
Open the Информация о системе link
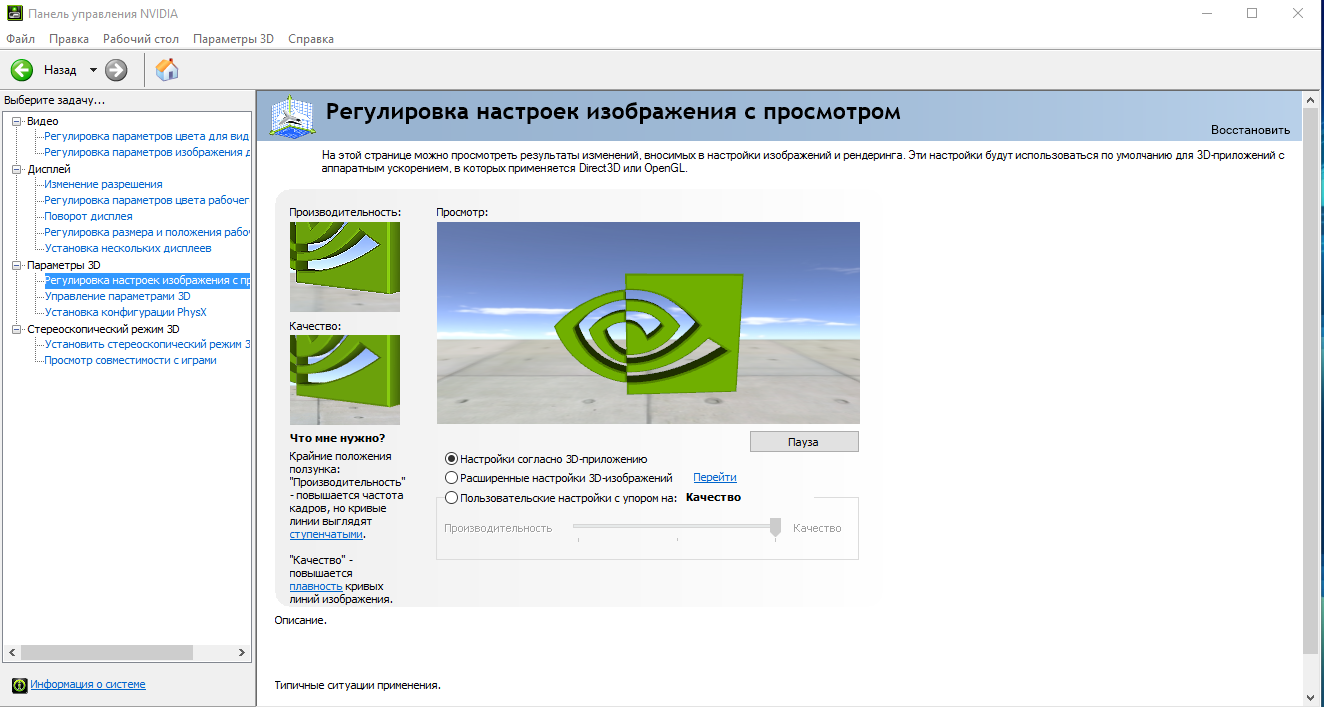point(88,685)
